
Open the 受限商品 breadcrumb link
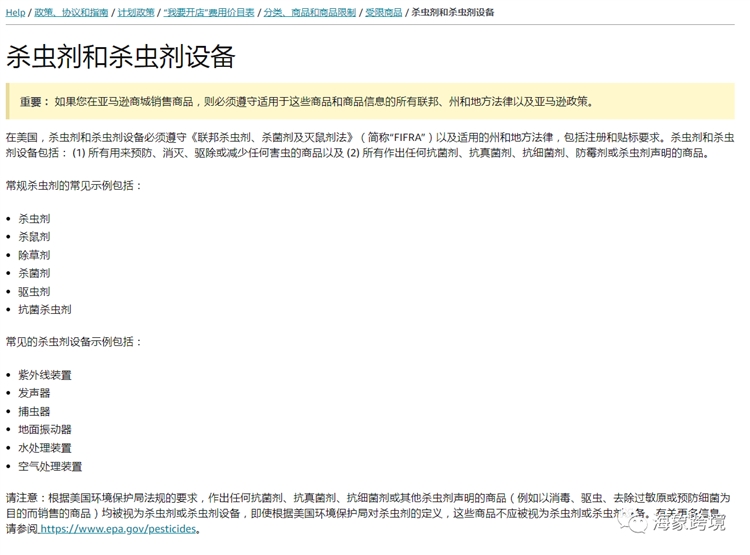(x=384, y=12)
